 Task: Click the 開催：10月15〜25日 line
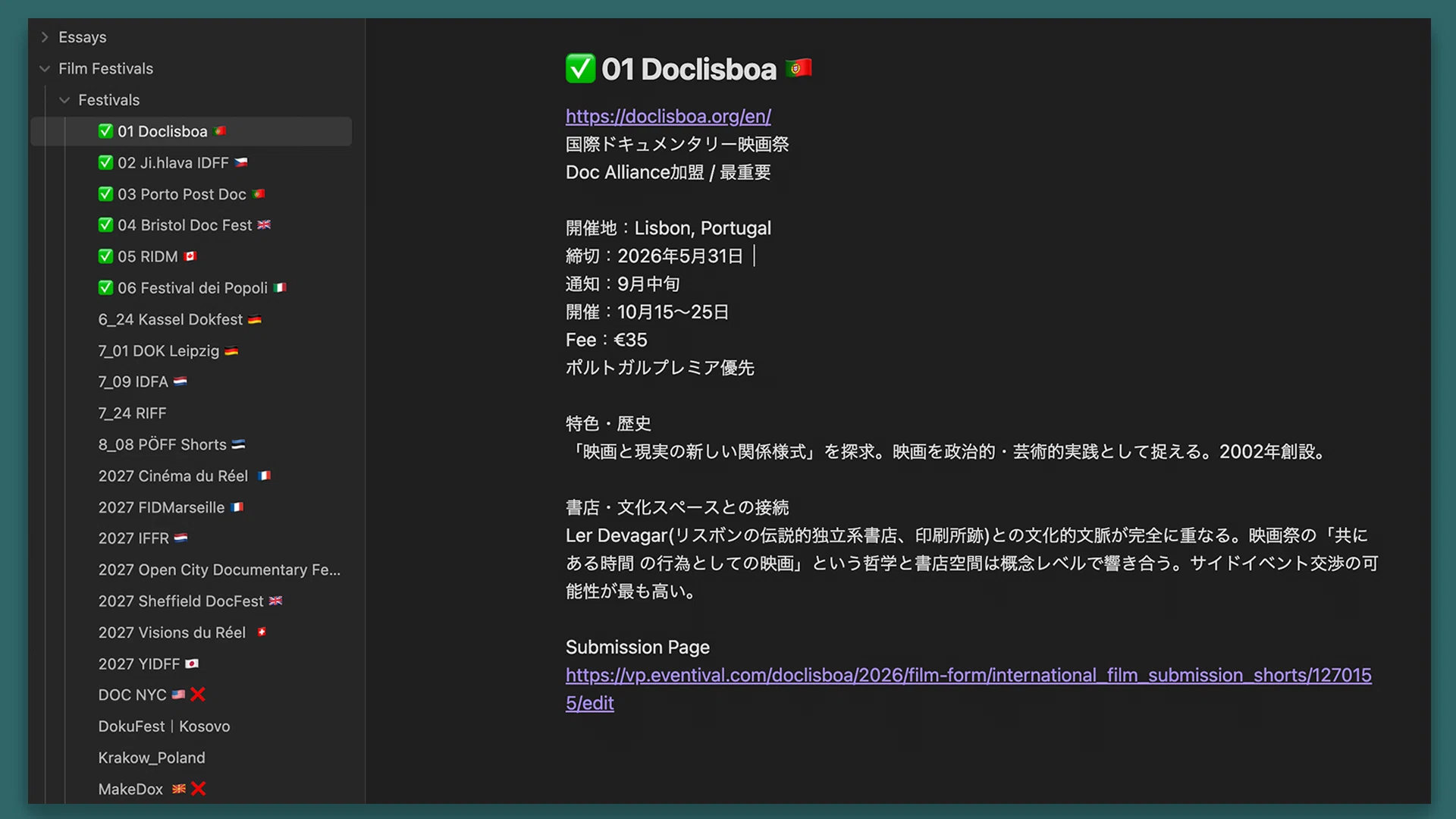click(x=647, y=312)
